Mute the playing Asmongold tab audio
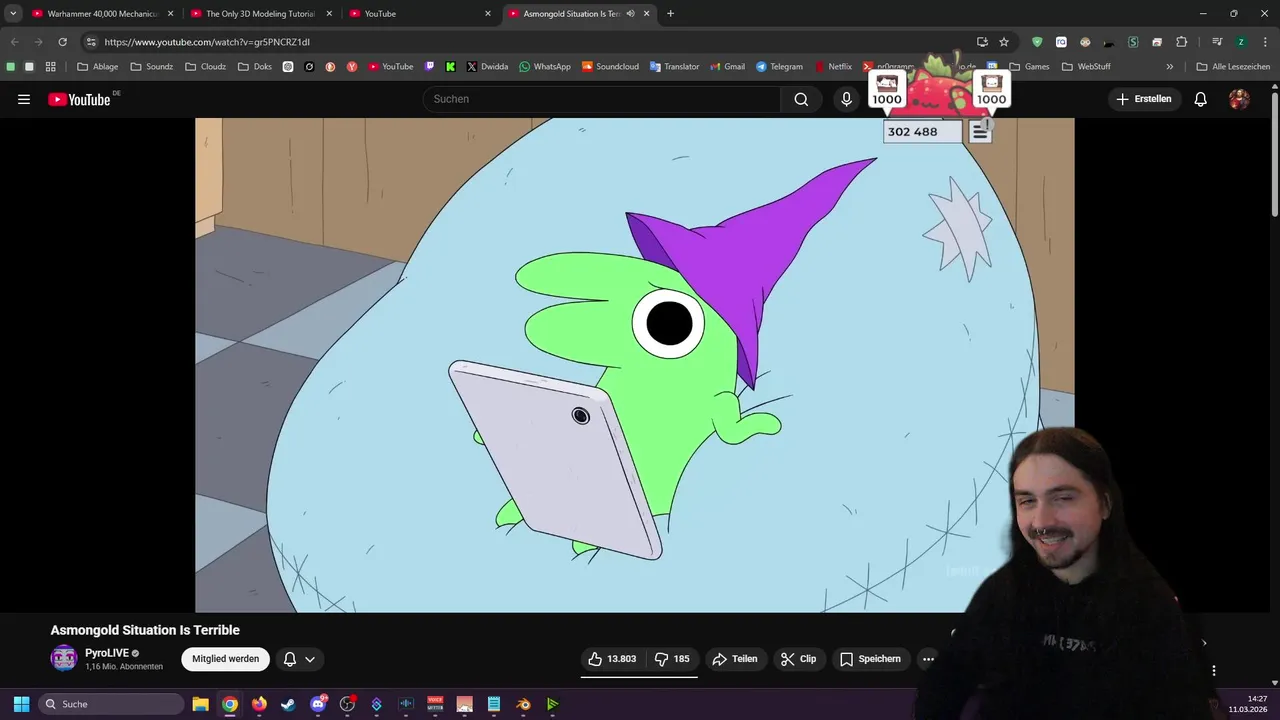The width and height of the screenshot is (1280, 720). pos(630,14)
